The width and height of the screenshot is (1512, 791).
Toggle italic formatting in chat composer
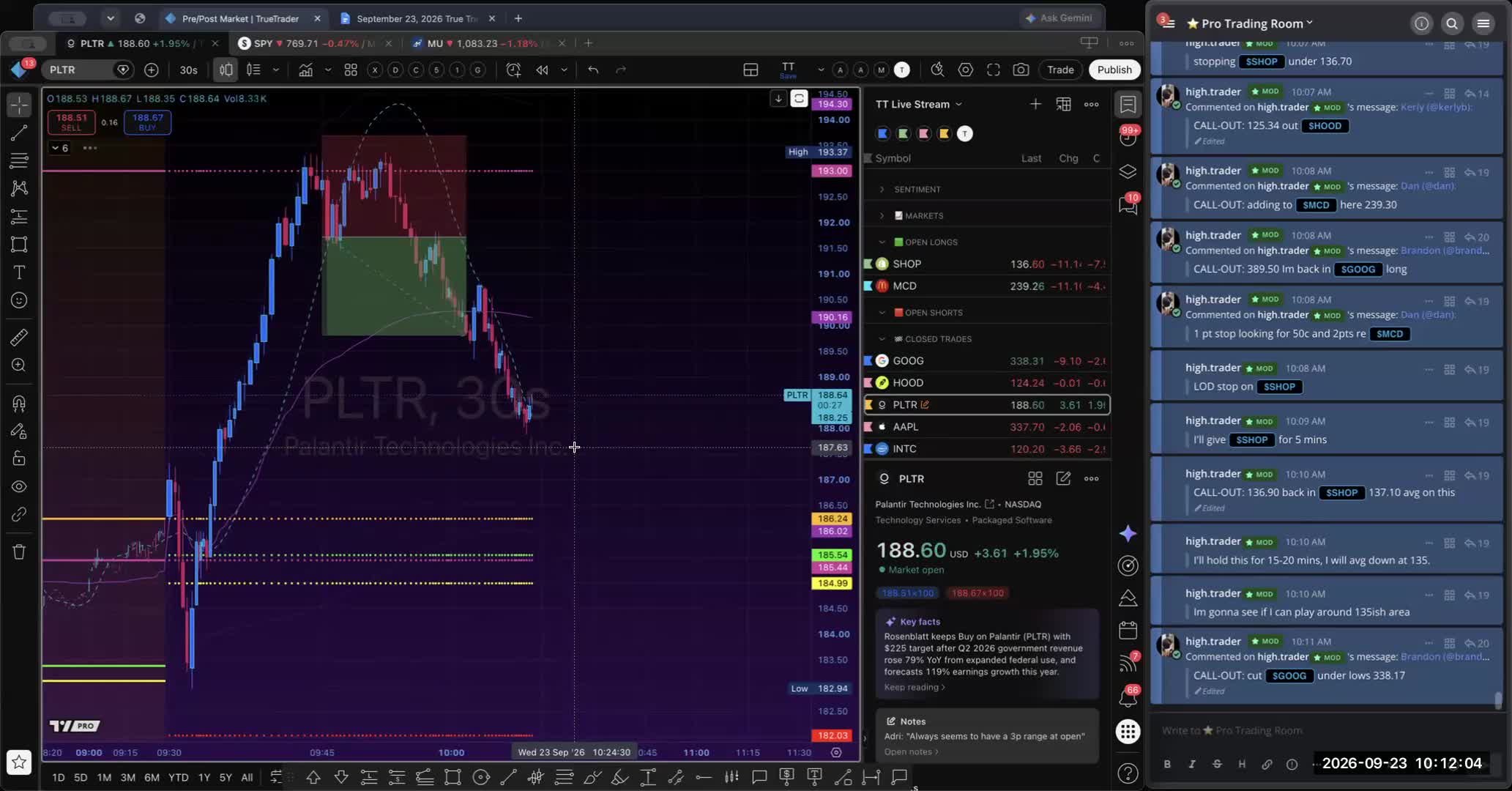click(x=1192, y=764)
